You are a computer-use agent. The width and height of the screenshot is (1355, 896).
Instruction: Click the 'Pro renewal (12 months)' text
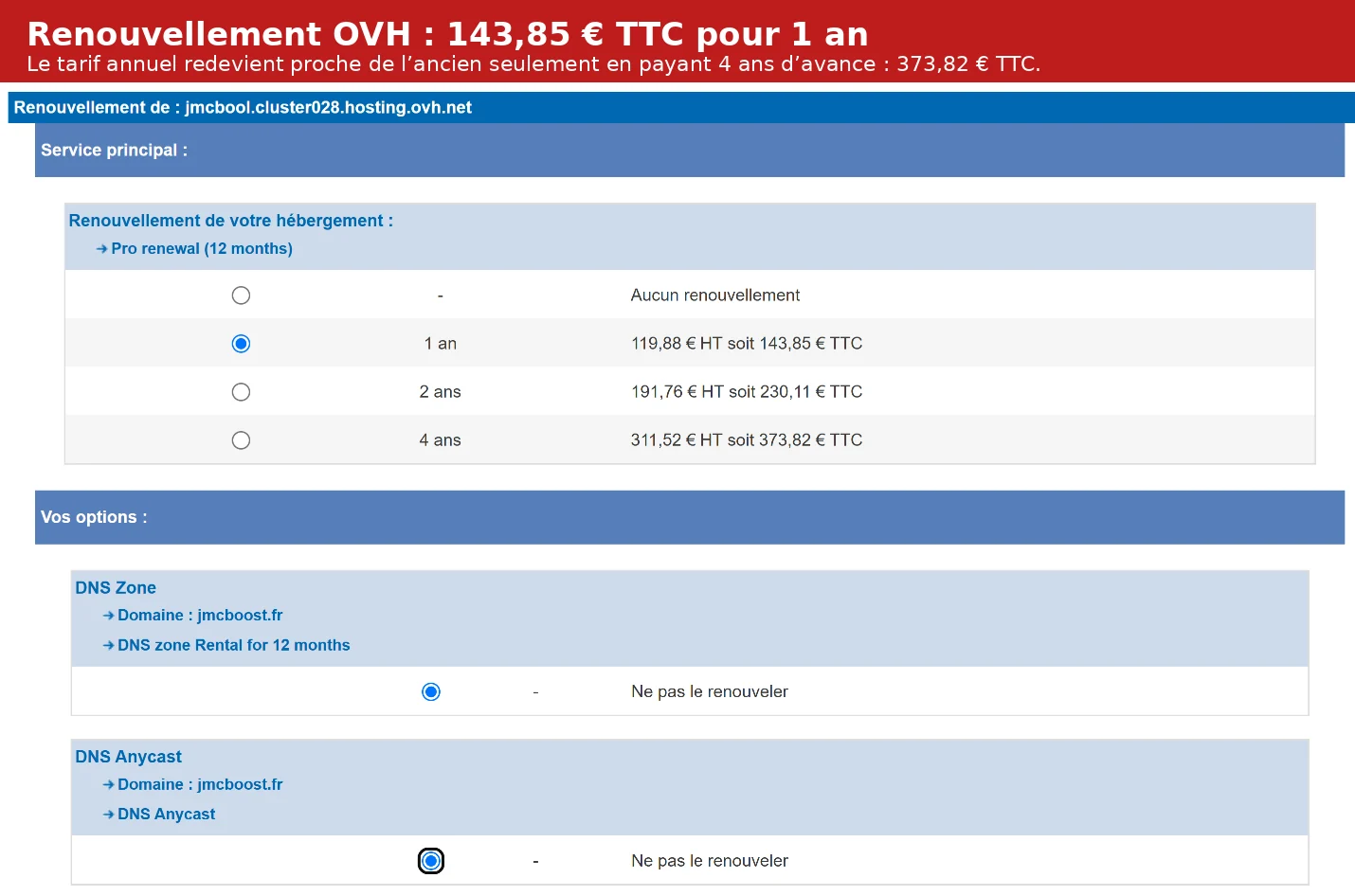202,249
